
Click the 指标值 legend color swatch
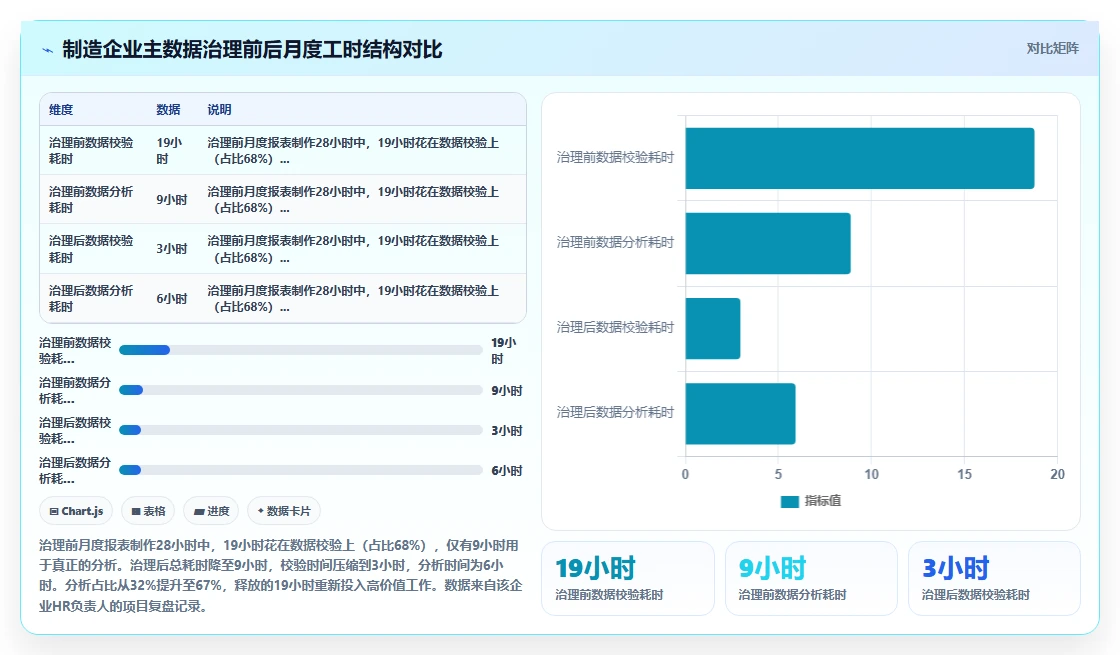pos(789,501)
